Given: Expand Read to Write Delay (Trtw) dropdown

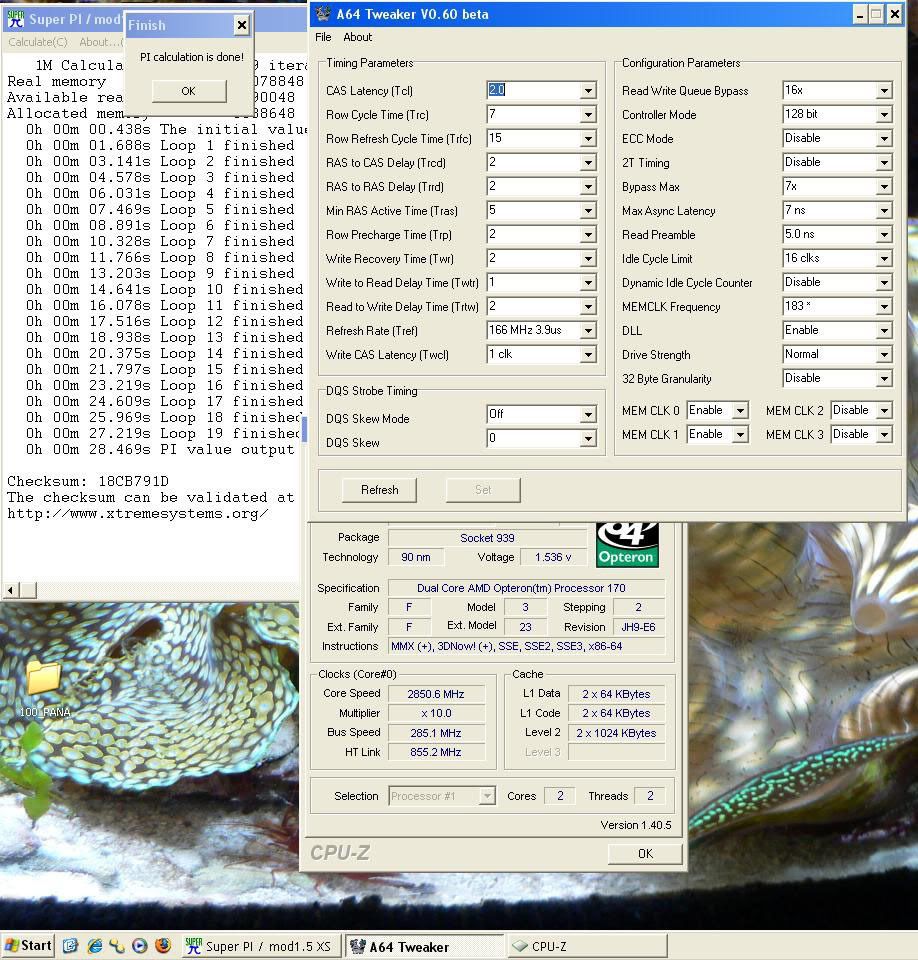Looking at the screenshot, I should tap(589, 306).
